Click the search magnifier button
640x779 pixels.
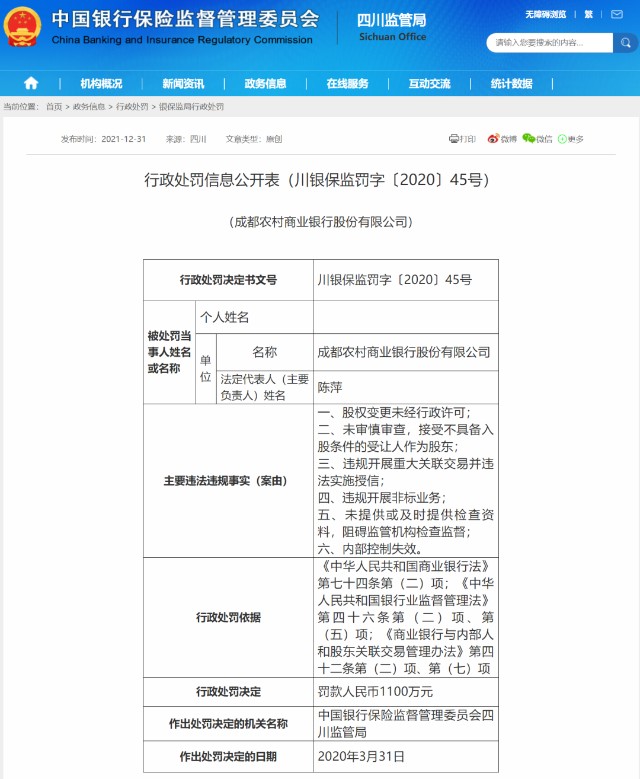point(625,43)
